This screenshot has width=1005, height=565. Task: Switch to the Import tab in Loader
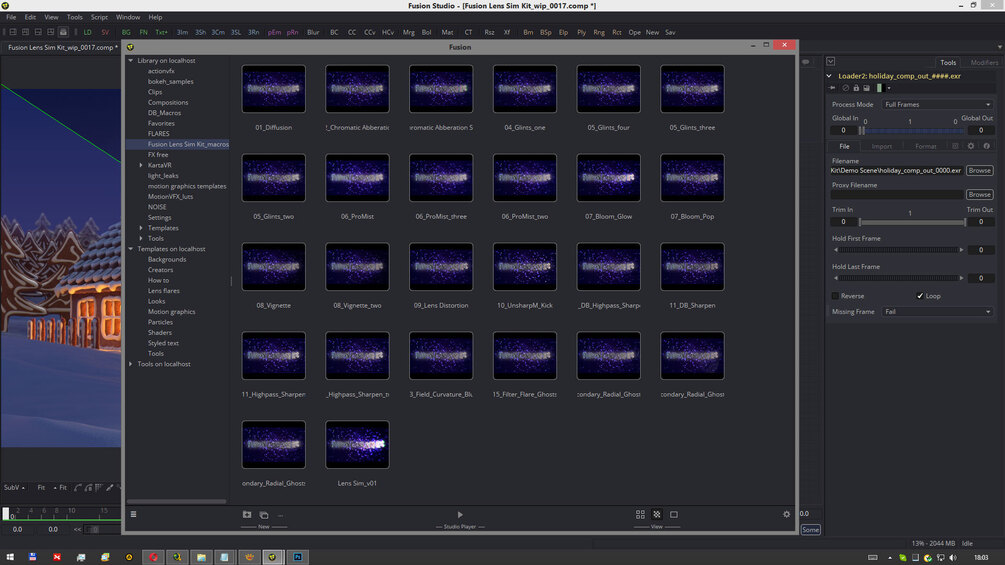click(881, 147)
